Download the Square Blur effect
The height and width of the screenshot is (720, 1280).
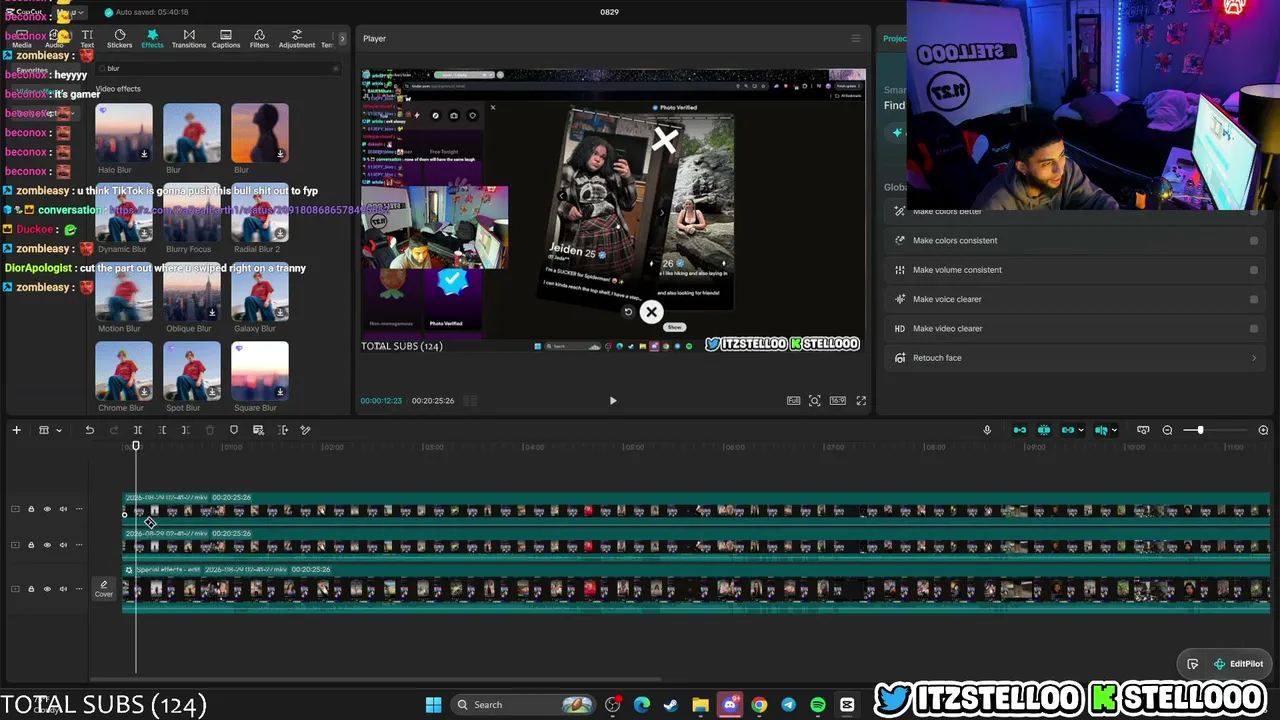click(x=280, y=392)
